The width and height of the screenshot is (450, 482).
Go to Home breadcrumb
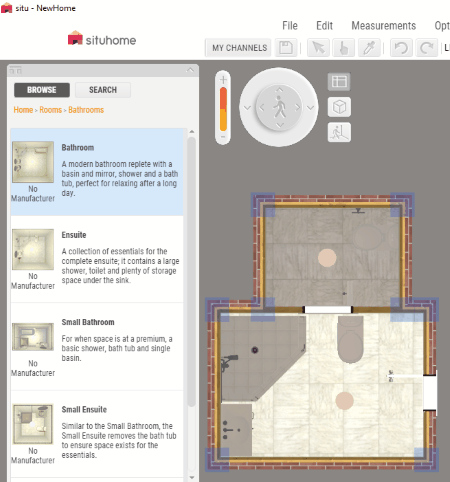click(23, 110)
